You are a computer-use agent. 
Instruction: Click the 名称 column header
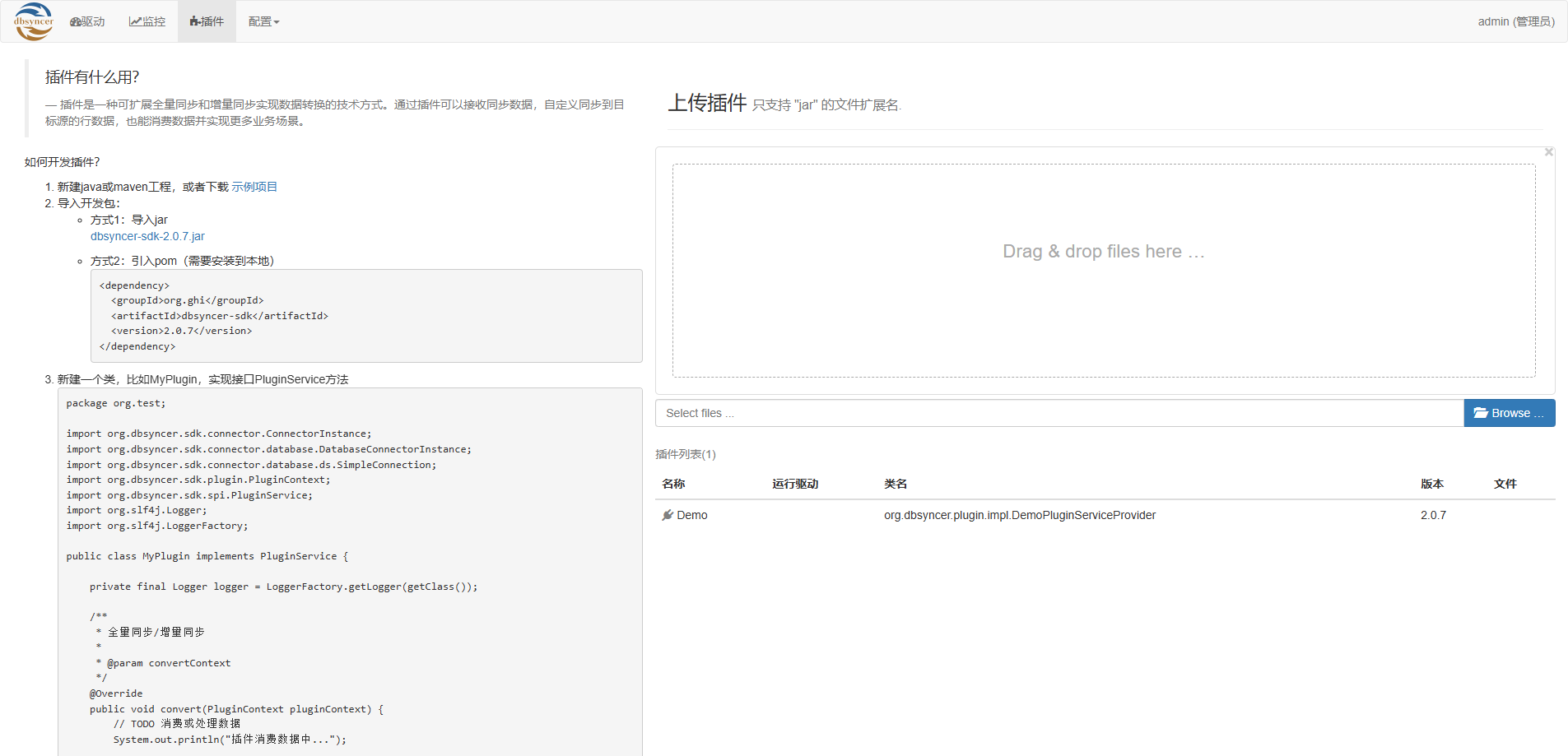tap(673, 484)
